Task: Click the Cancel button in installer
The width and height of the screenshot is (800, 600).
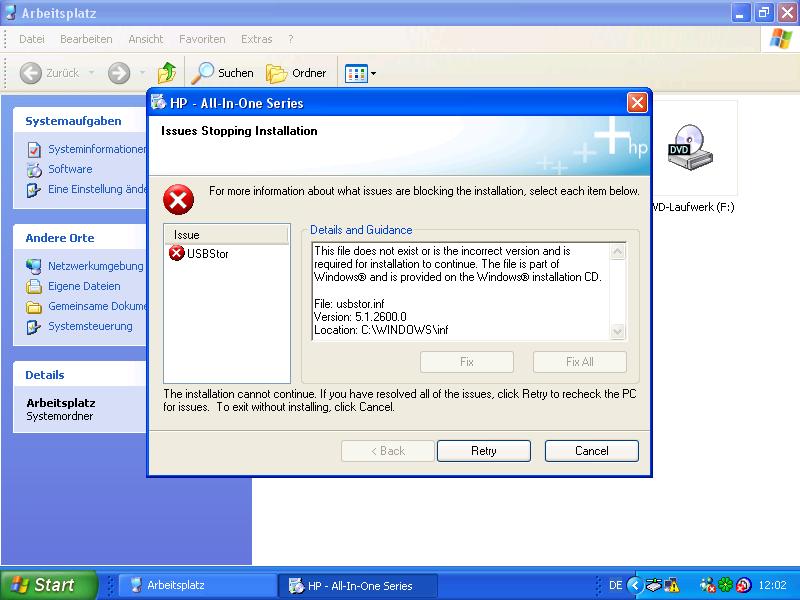Action: (591, 451)
